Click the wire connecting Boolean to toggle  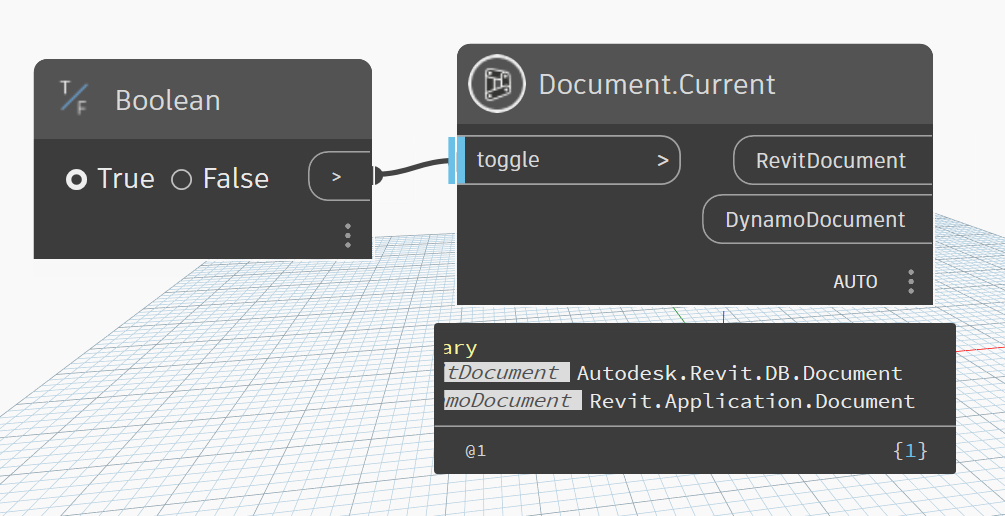(411, 170)
